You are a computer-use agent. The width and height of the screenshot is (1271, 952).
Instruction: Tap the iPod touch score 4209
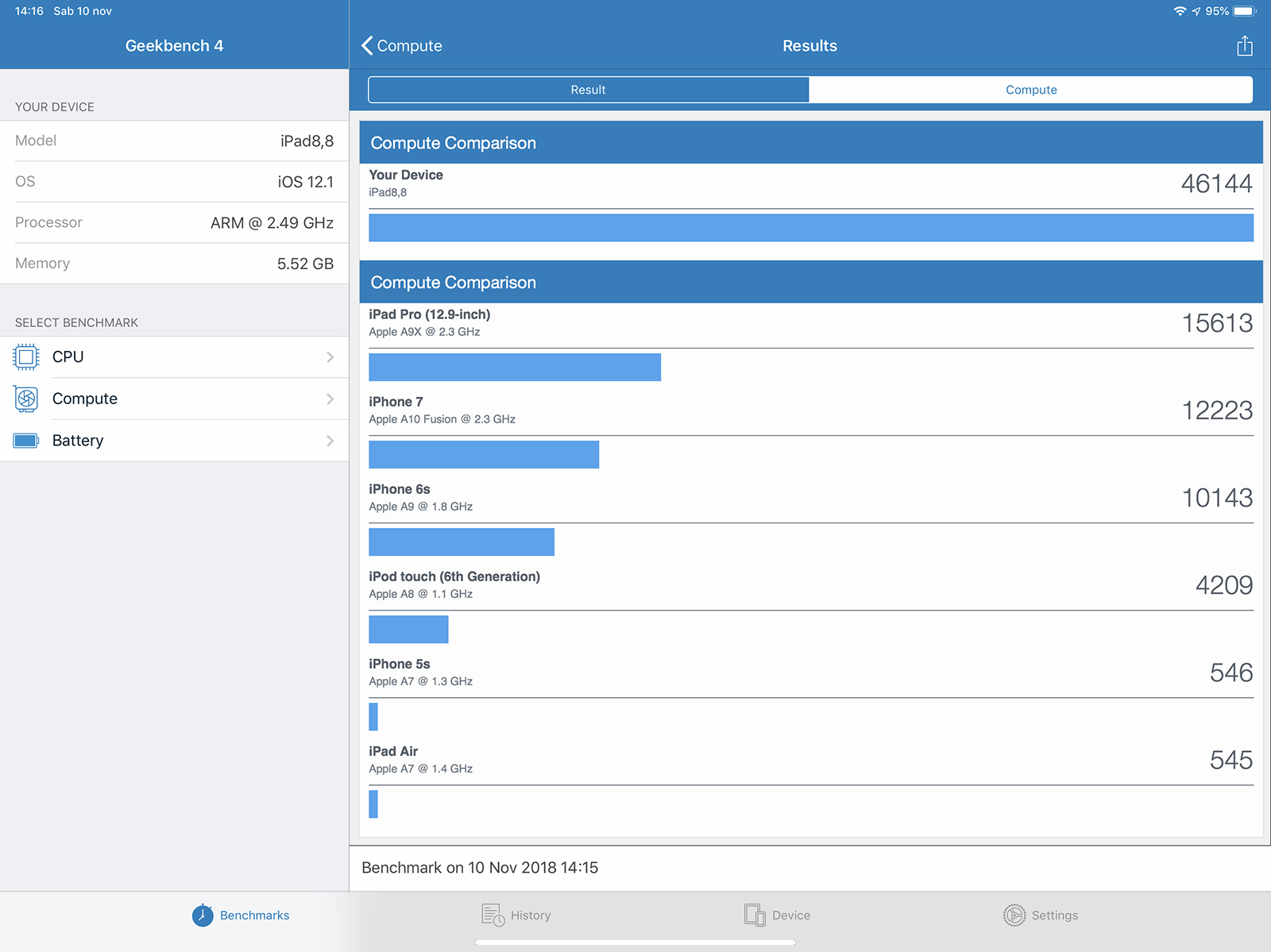click(x=1224, y=586)
